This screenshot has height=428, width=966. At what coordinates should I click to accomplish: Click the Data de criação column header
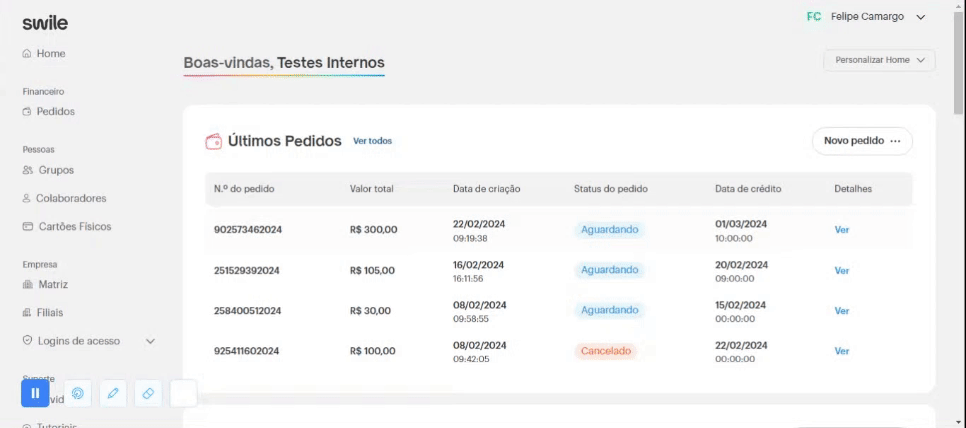pos(487,189)
